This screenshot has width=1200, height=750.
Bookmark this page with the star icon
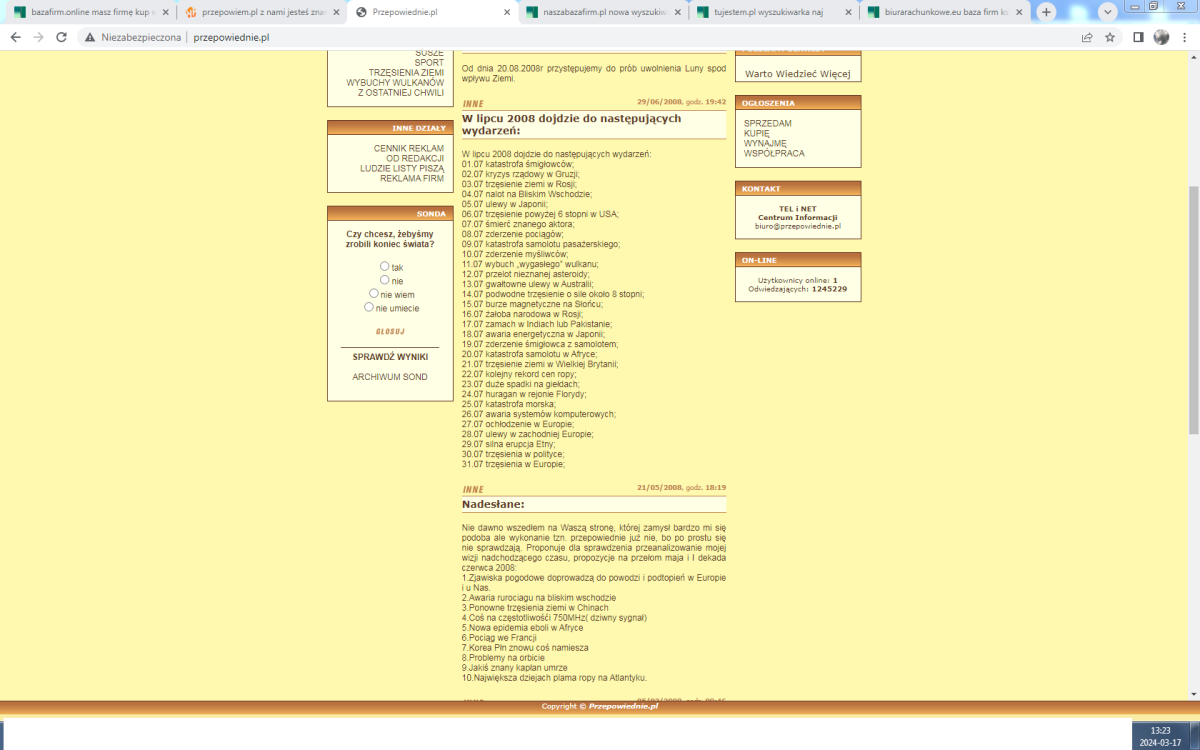point(1111,37)
